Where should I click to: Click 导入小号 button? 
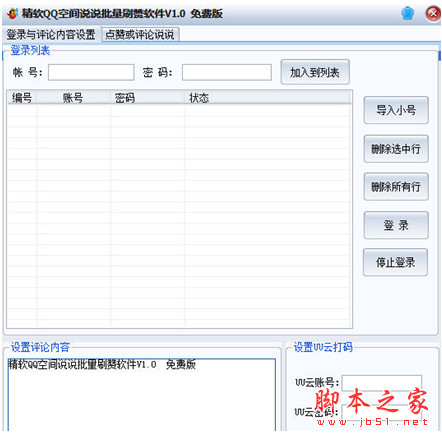pos(396,110)
